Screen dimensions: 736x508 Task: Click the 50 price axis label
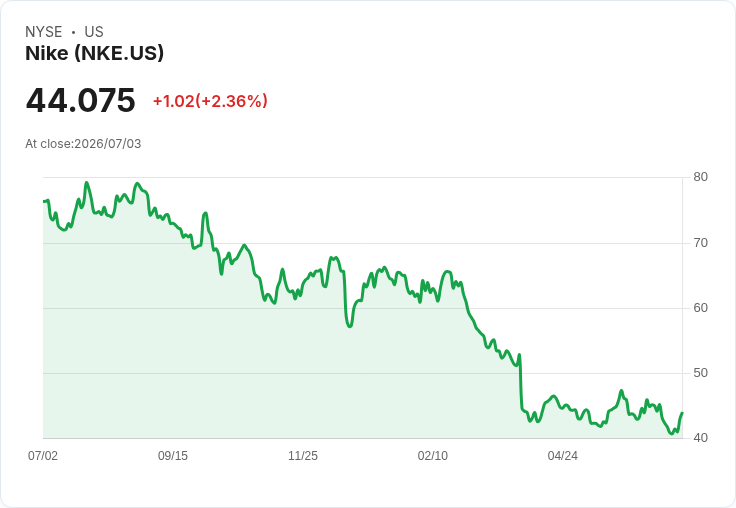[700, 373]
